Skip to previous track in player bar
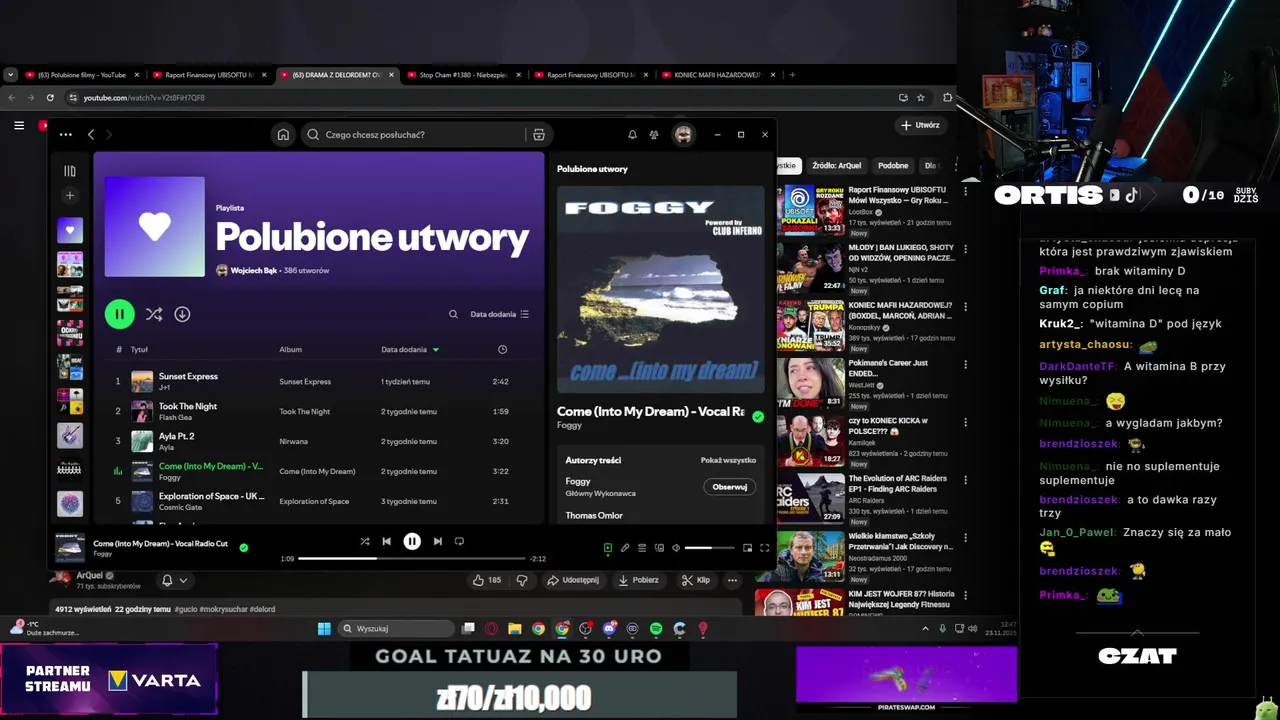The height and width of the screenshot is (720, 1280). coord(387,541)
